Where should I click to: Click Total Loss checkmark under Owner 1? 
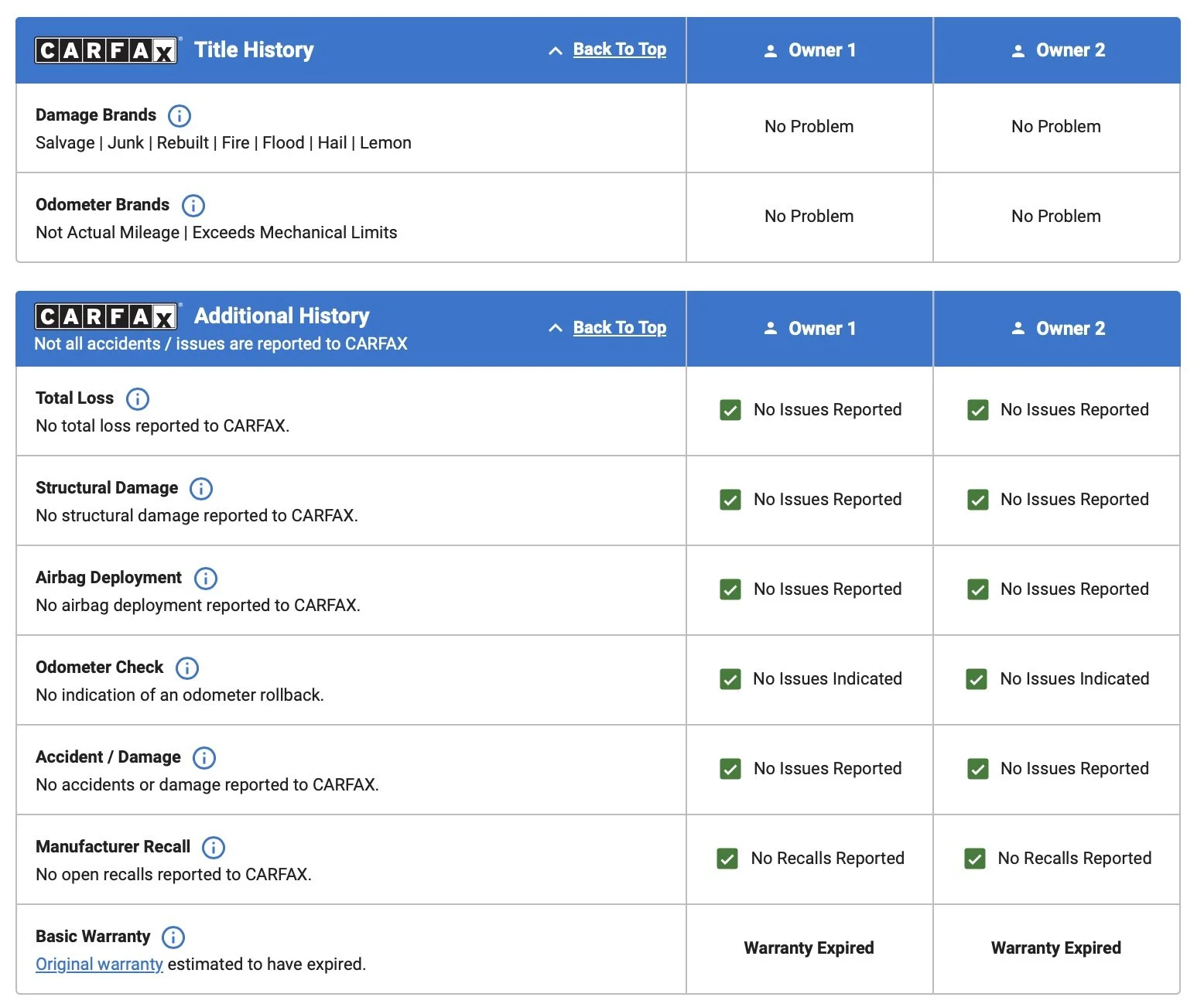click(730, 410)
